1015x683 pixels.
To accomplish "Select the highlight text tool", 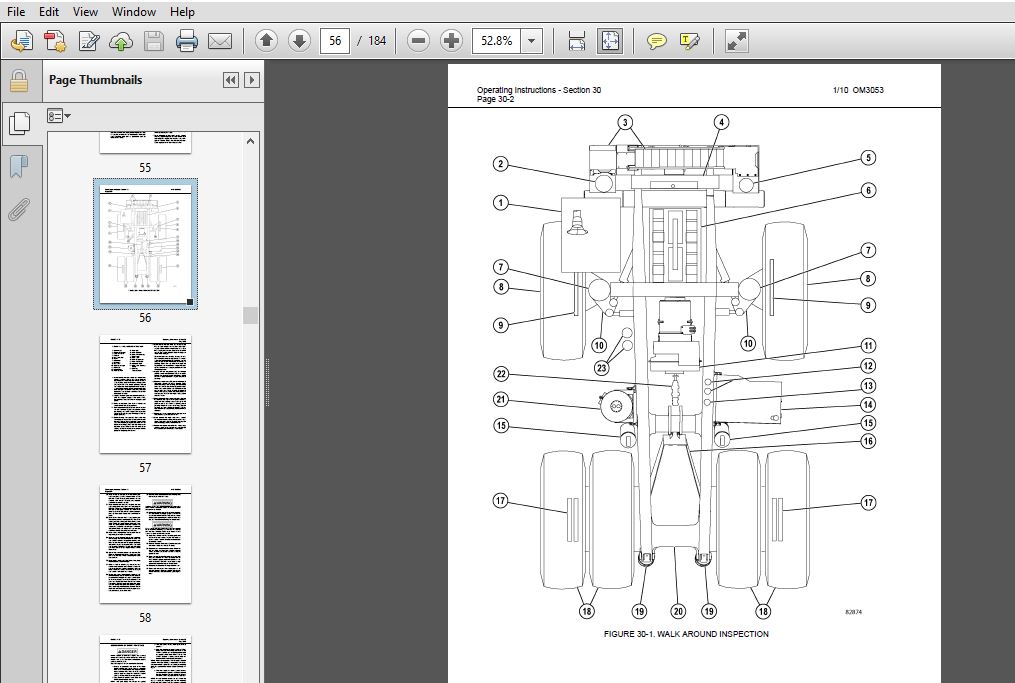I will (689, 41).
